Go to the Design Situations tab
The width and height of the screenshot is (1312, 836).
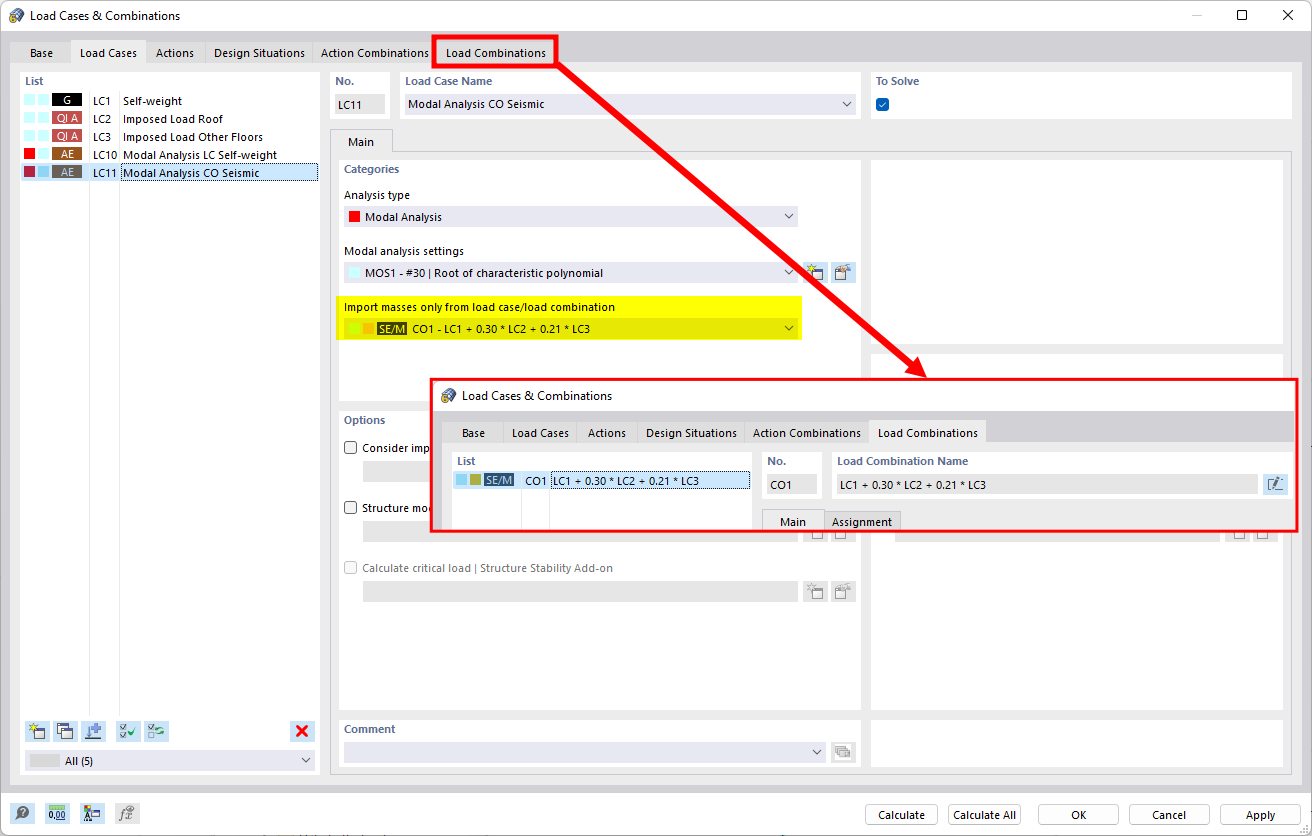click(x=259, y=53)
